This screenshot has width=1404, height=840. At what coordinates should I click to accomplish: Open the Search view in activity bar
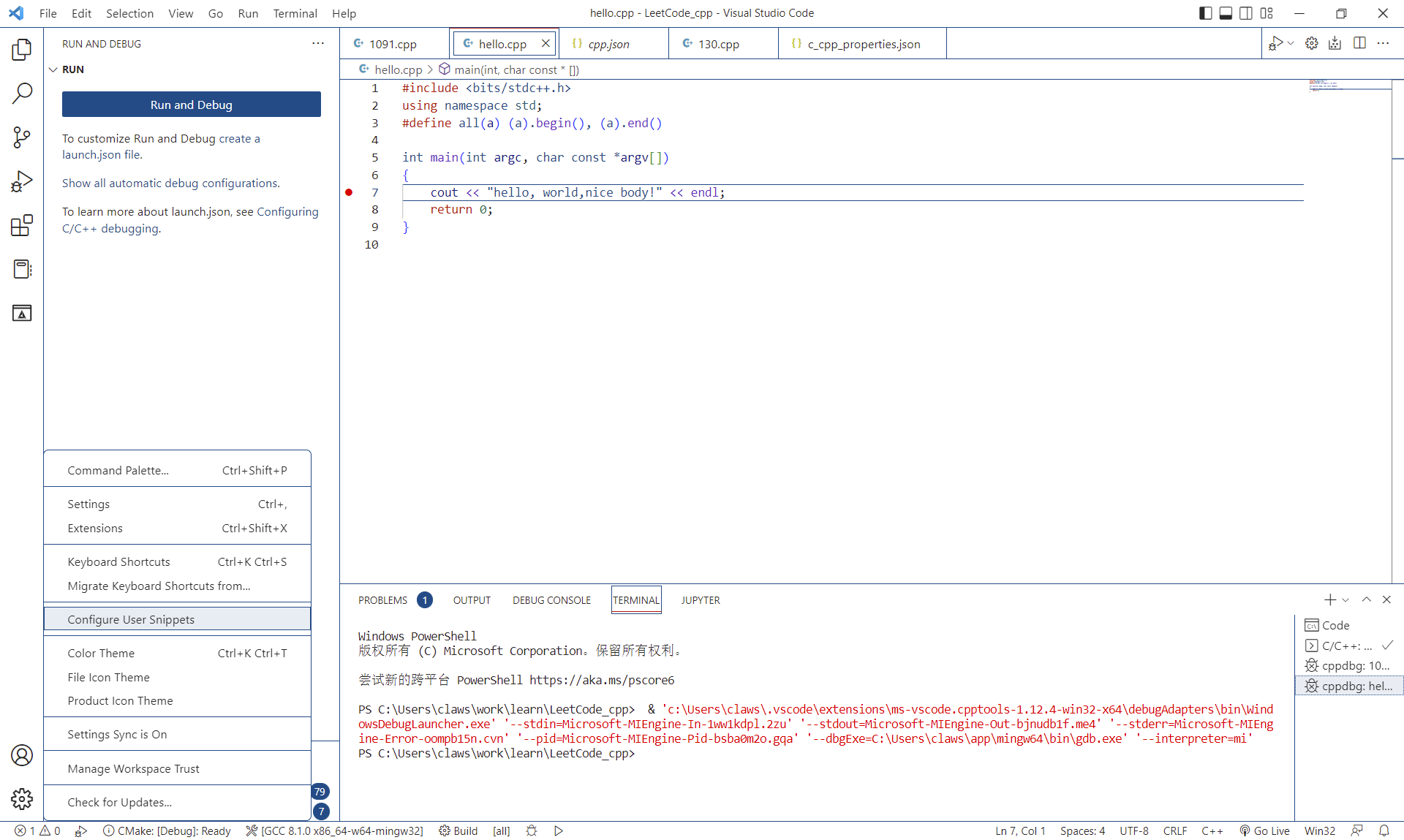point(22,94)
